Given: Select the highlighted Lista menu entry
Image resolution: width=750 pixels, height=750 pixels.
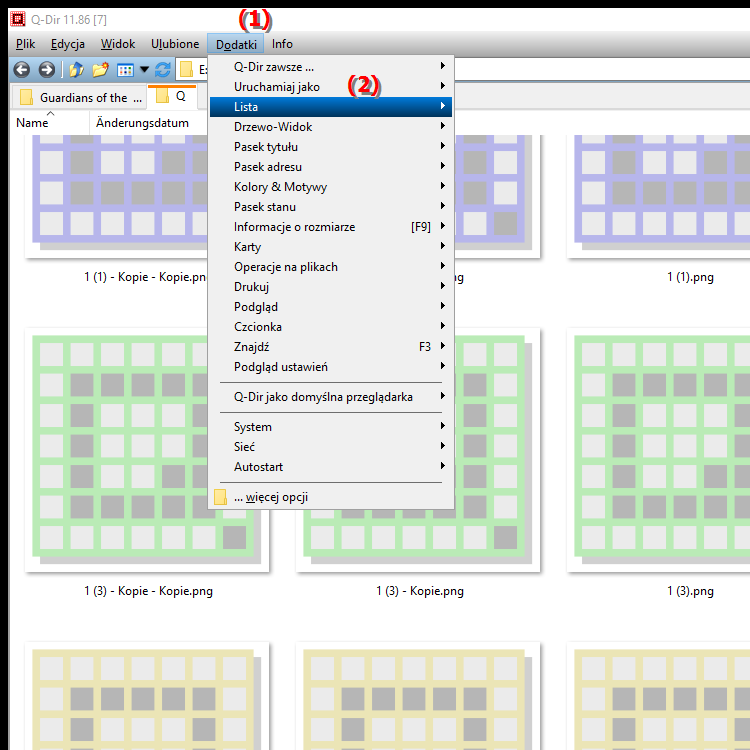Looking at the screenshot, I should click(331, 107).
